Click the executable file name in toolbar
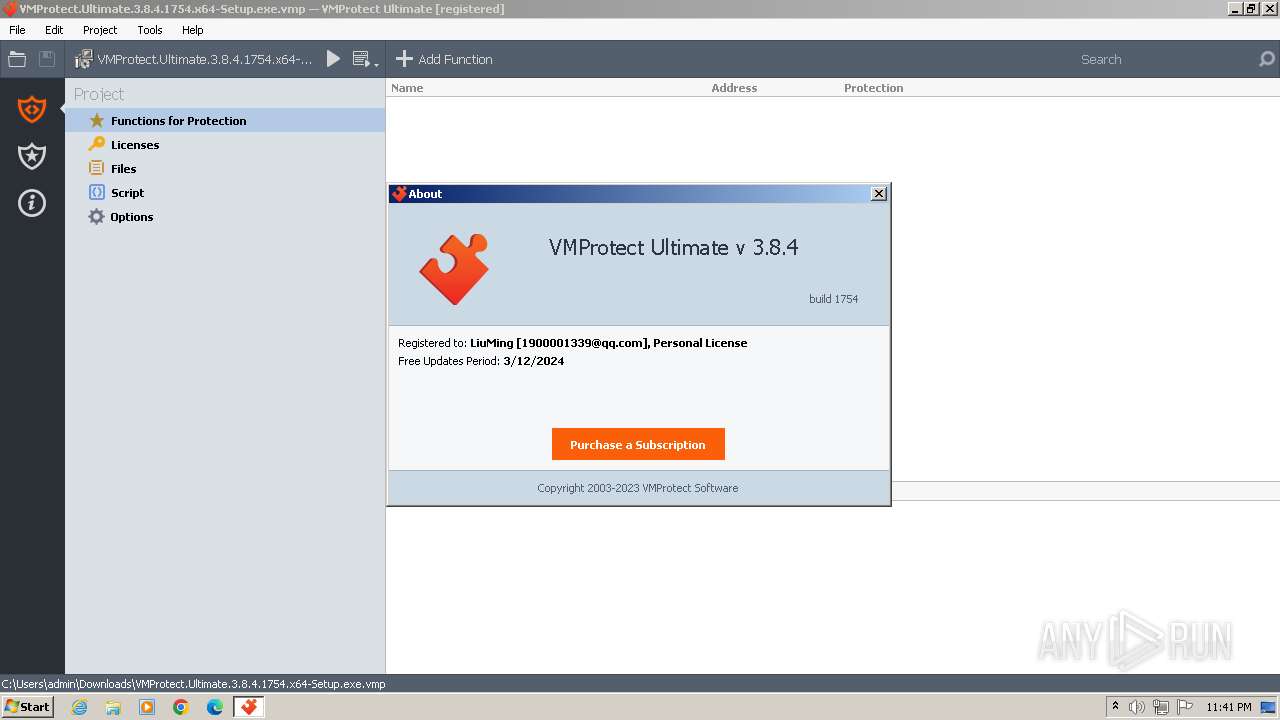The width and height of the screenshot is (1280, 720). (205, 59)
